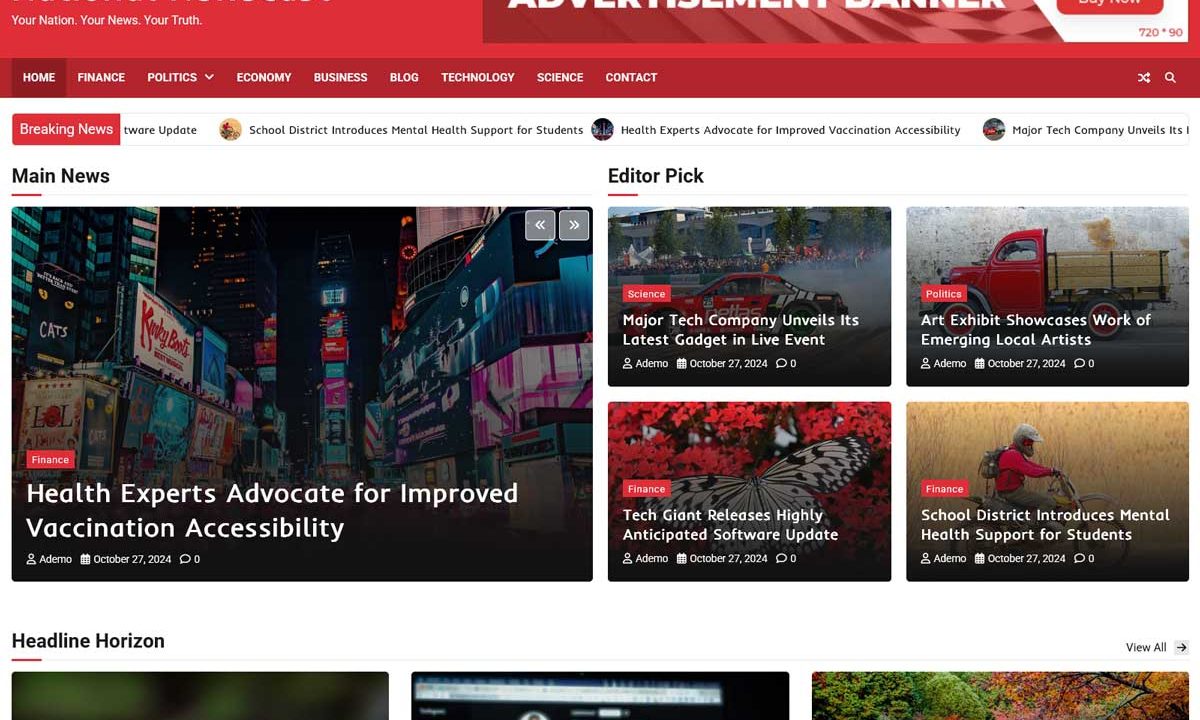Click the View All arrow icon
Image resolution: width=1200 pixels, height=720 pixels.
click(1181, 648)
